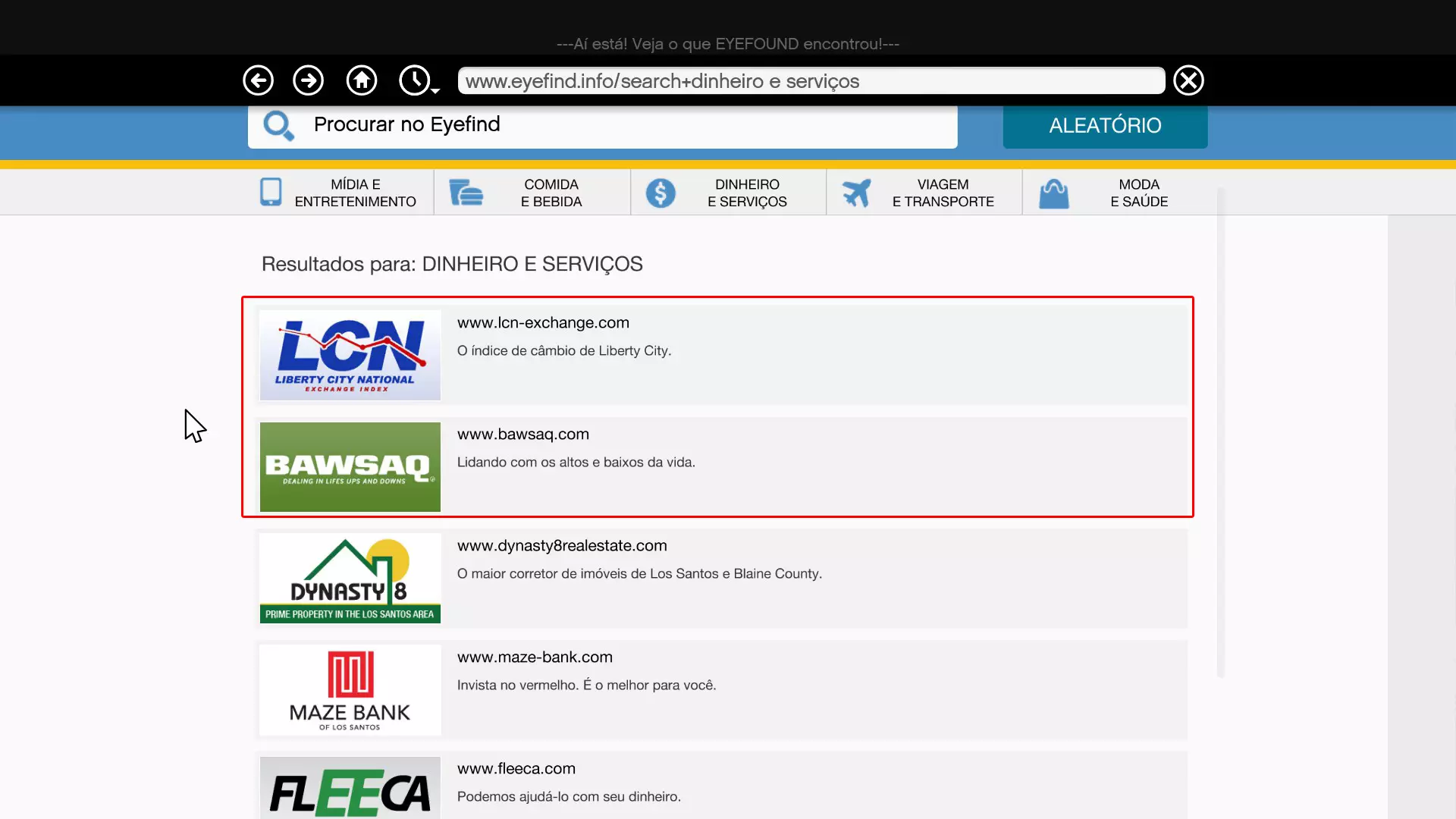Image resolution: width=1456 pixels, height=819 pixels.
Task: Open the Mídia e Entretenimento category
Action: [338, 193]
